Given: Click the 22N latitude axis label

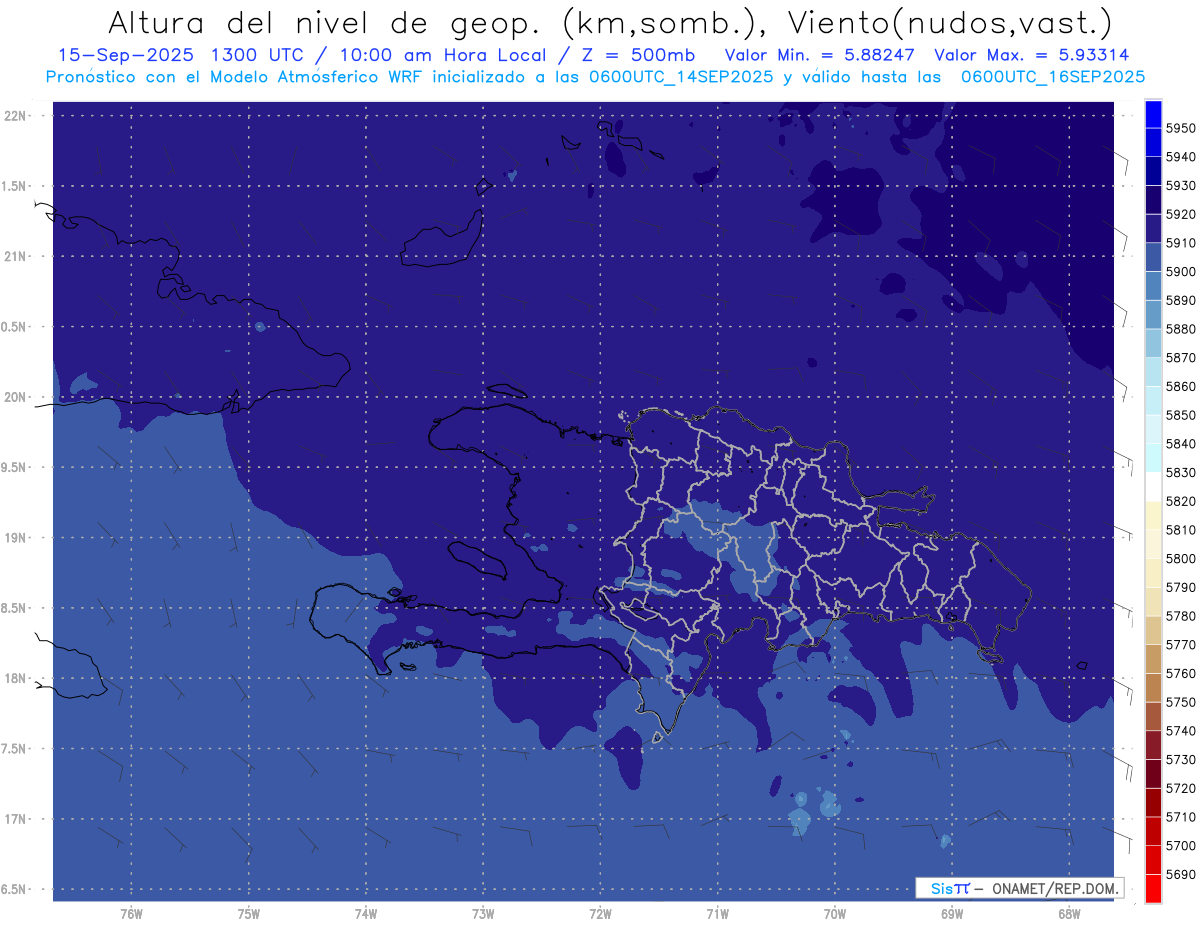Looking at the screenshot, I should [x=16, y=116].
